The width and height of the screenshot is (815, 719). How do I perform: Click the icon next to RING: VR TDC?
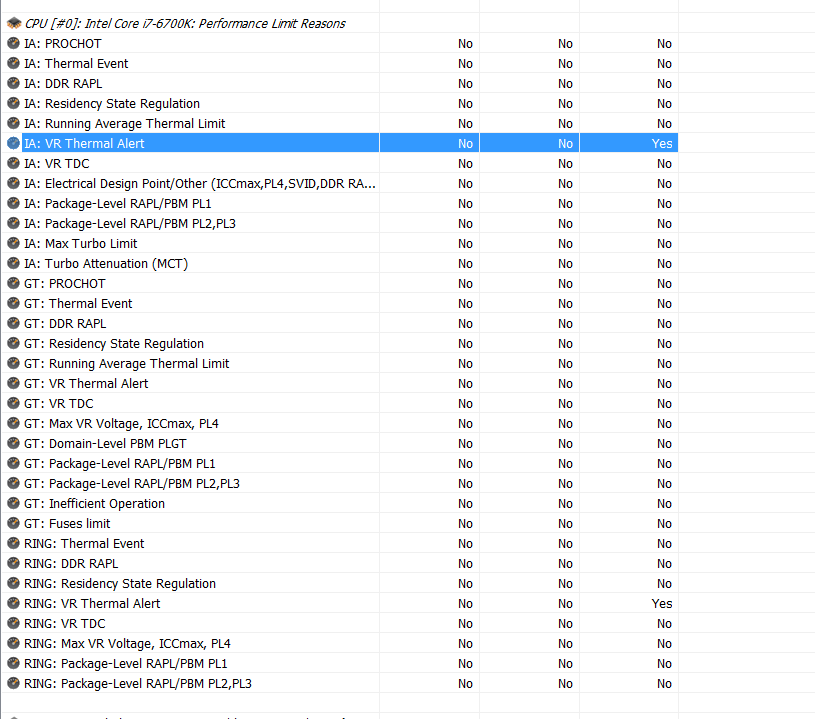tap(14, 623)
